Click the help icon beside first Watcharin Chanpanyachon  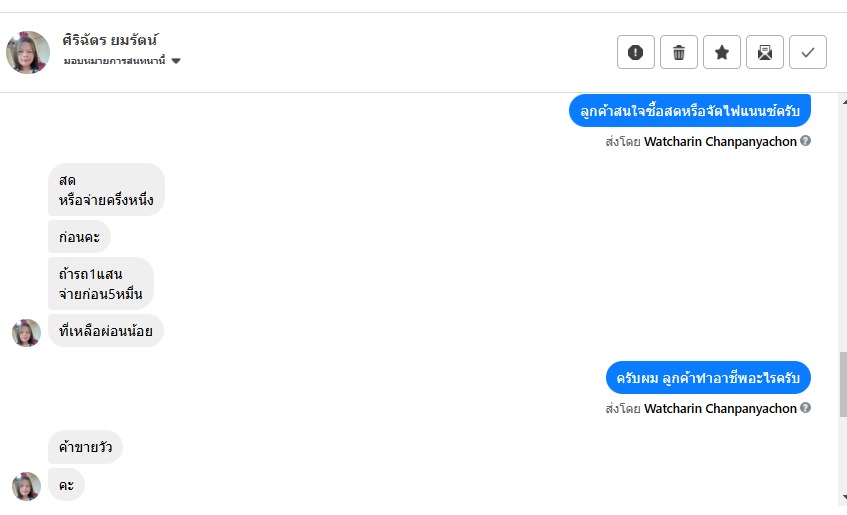pos(805,141)
